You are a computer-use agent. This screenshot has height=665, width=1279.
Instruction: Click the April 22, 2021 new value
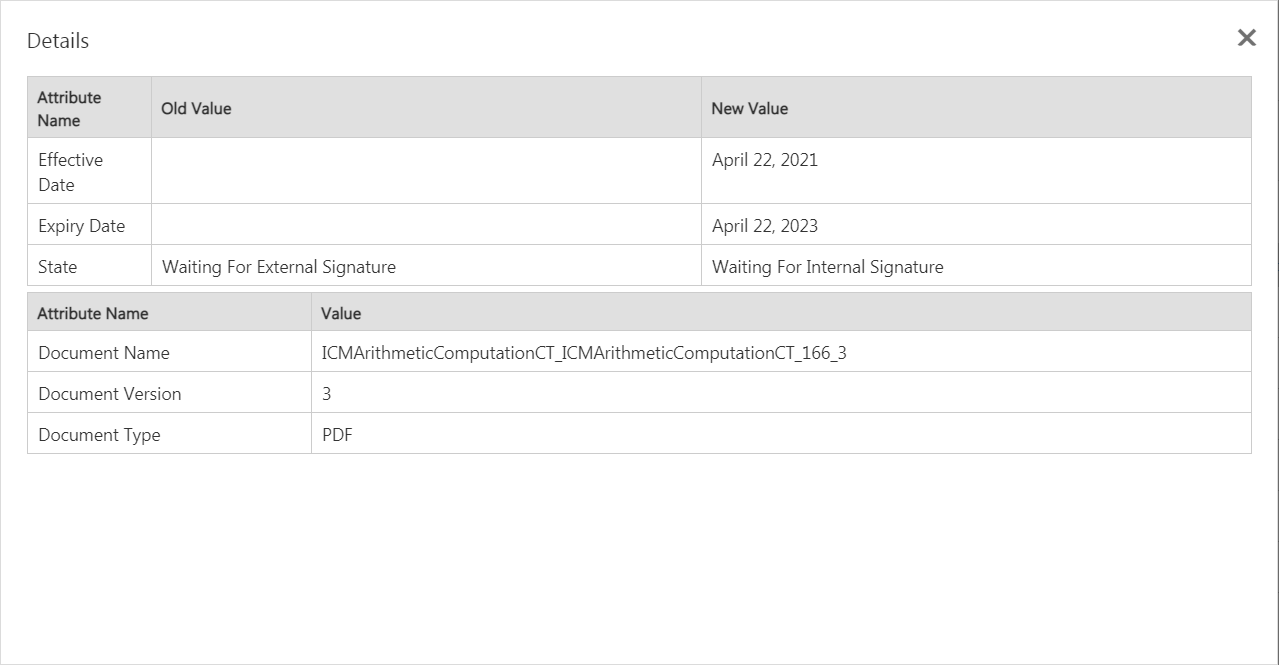tap(764, 160)
